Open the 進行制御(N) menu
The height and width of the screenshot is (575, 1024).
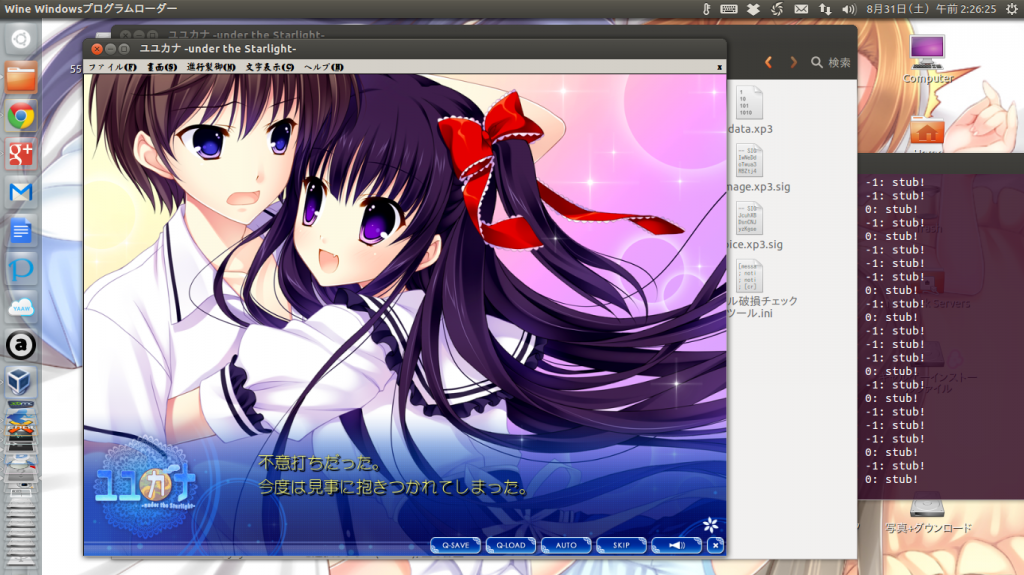pos(211,67)
